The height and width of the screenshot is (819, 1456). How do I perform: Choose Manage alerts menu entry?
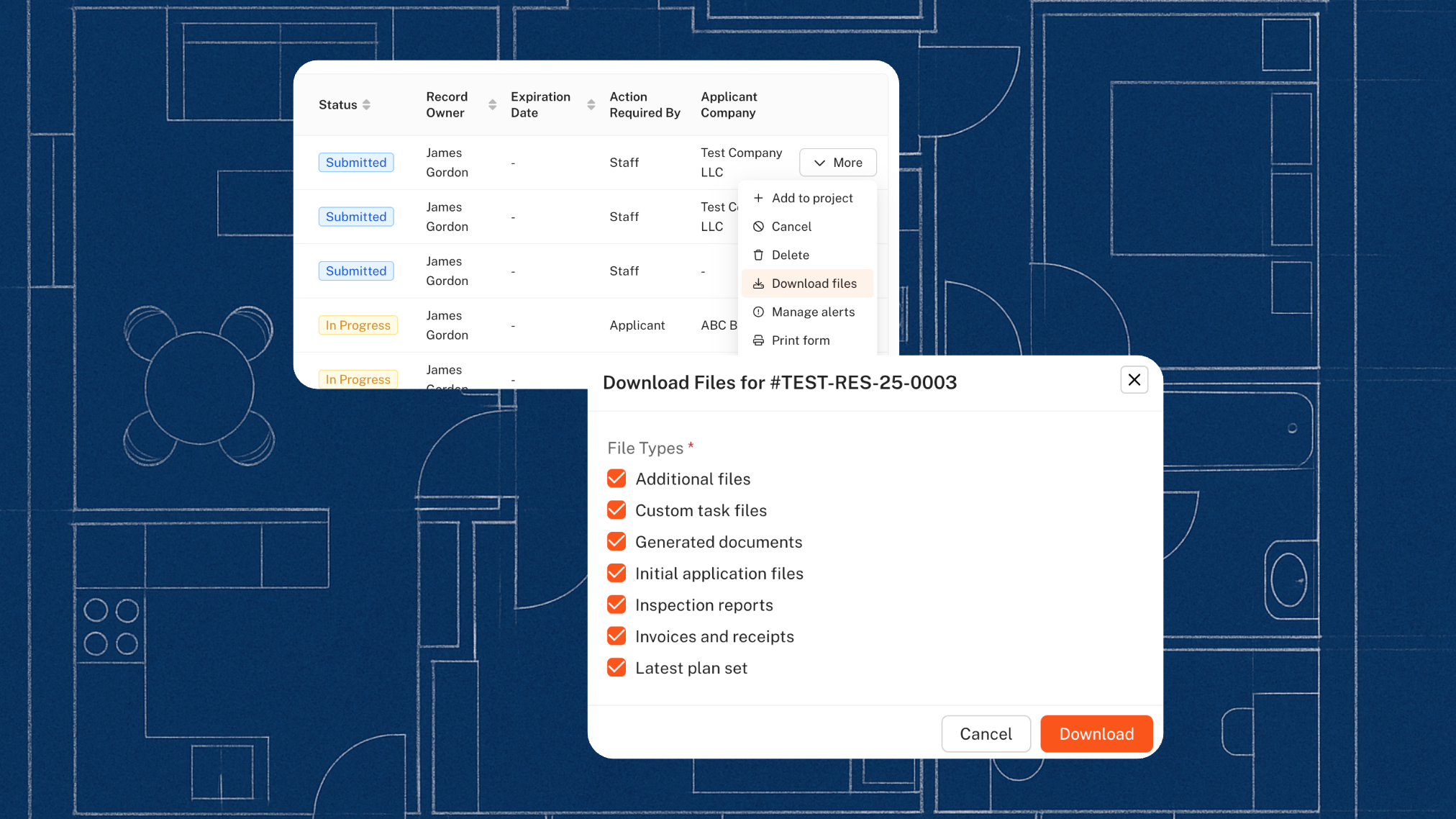coord(813,312)
